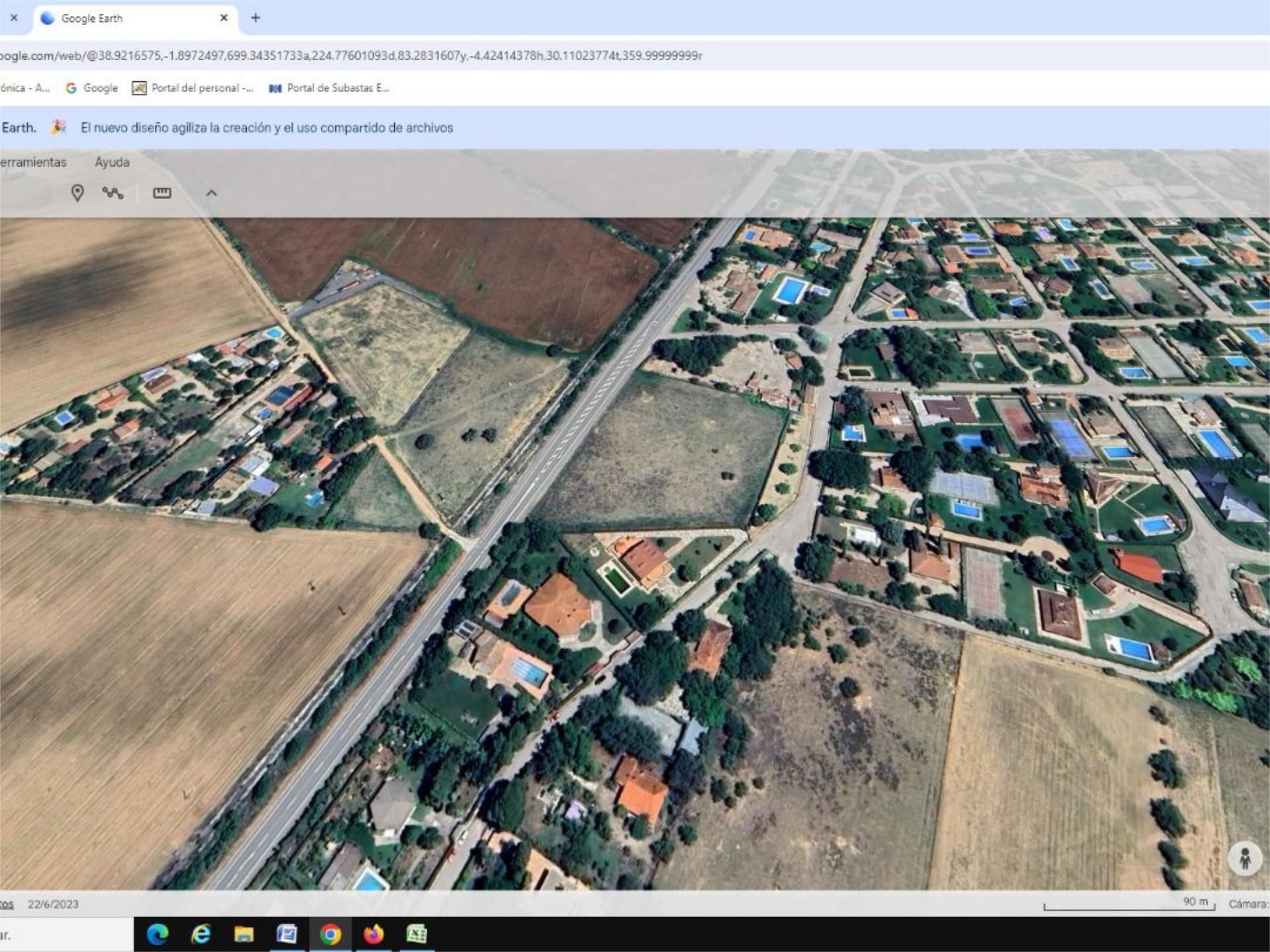Collapse the toolbar with the up chevron
Screen dimensions: 1270x952
coord(212,193)
